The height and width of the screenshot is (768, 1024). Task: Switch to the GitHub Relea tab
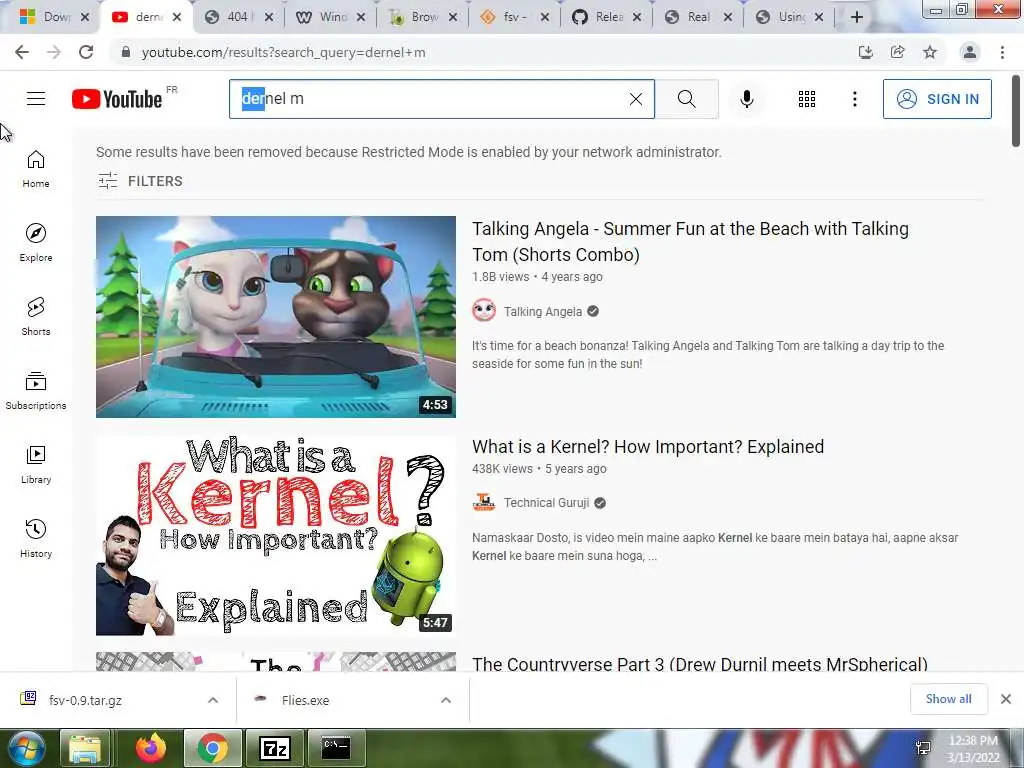[x=607, y=17]
